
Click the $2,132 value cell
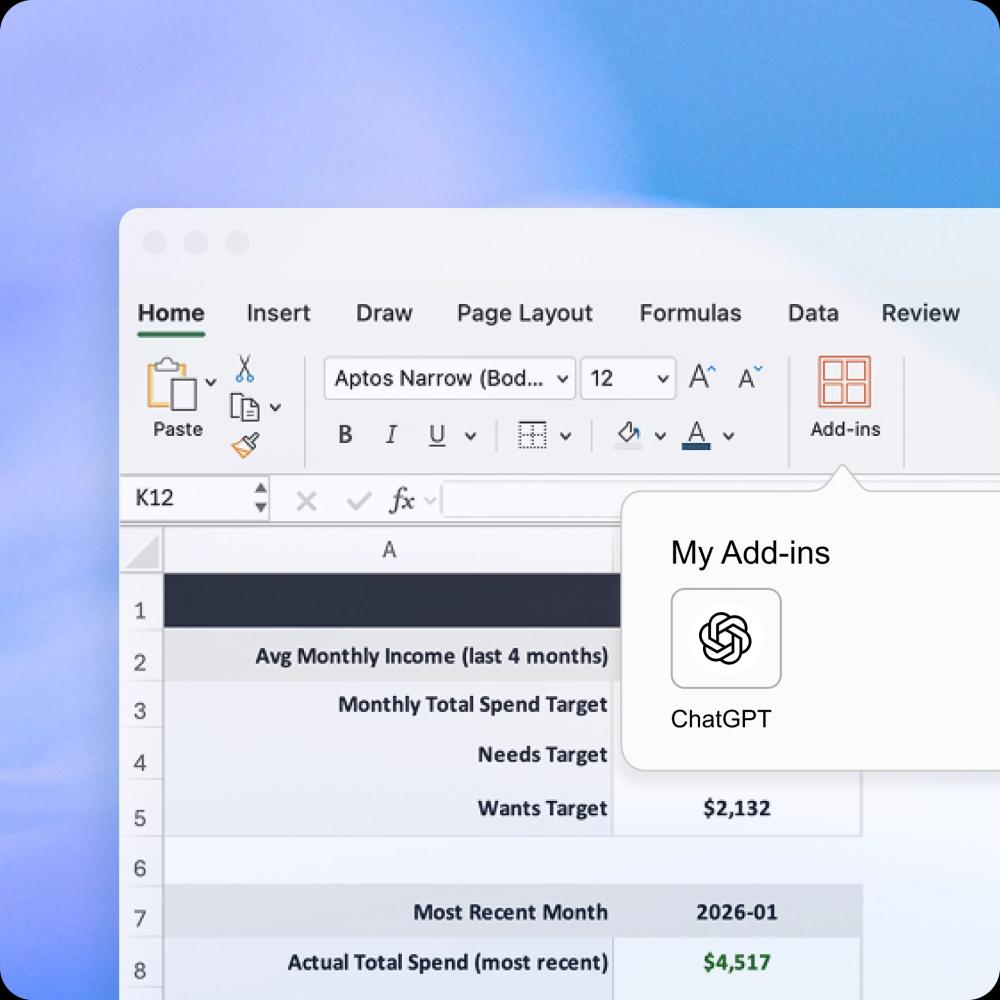tap(737, 808)
